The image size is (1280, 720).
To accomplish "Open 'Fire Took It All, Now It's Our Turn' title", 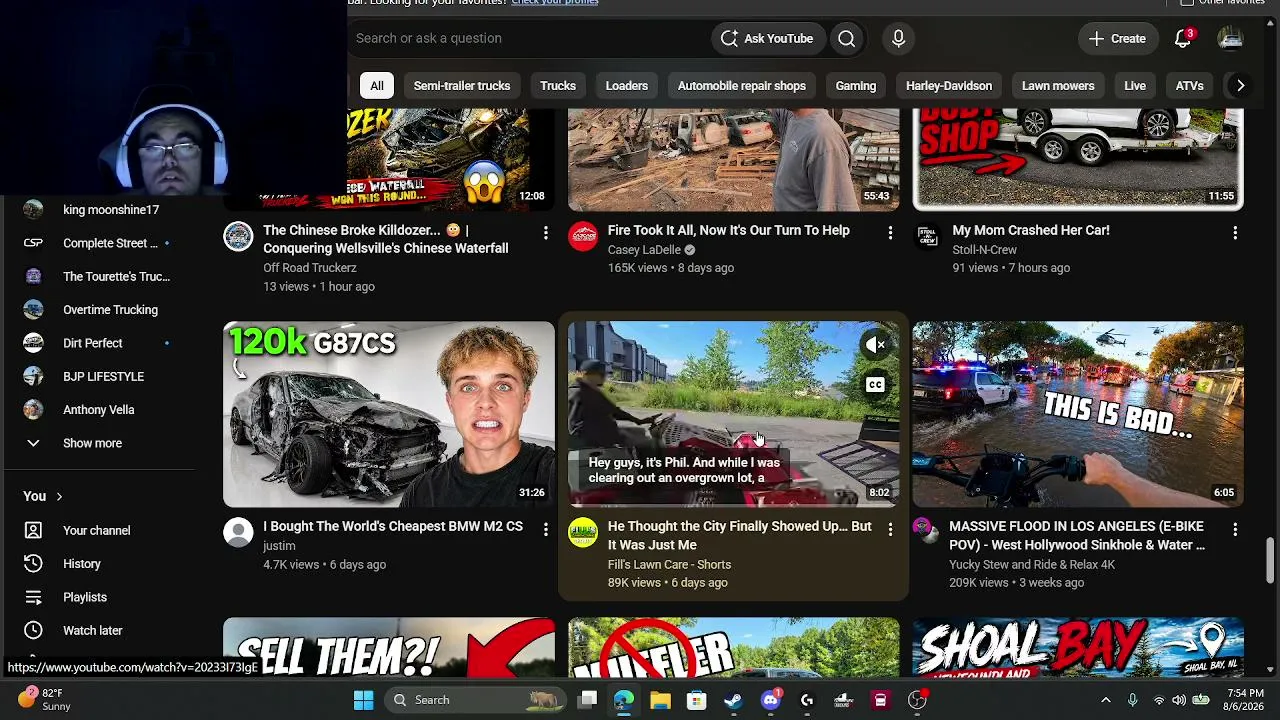I will [x=729, y=230].
